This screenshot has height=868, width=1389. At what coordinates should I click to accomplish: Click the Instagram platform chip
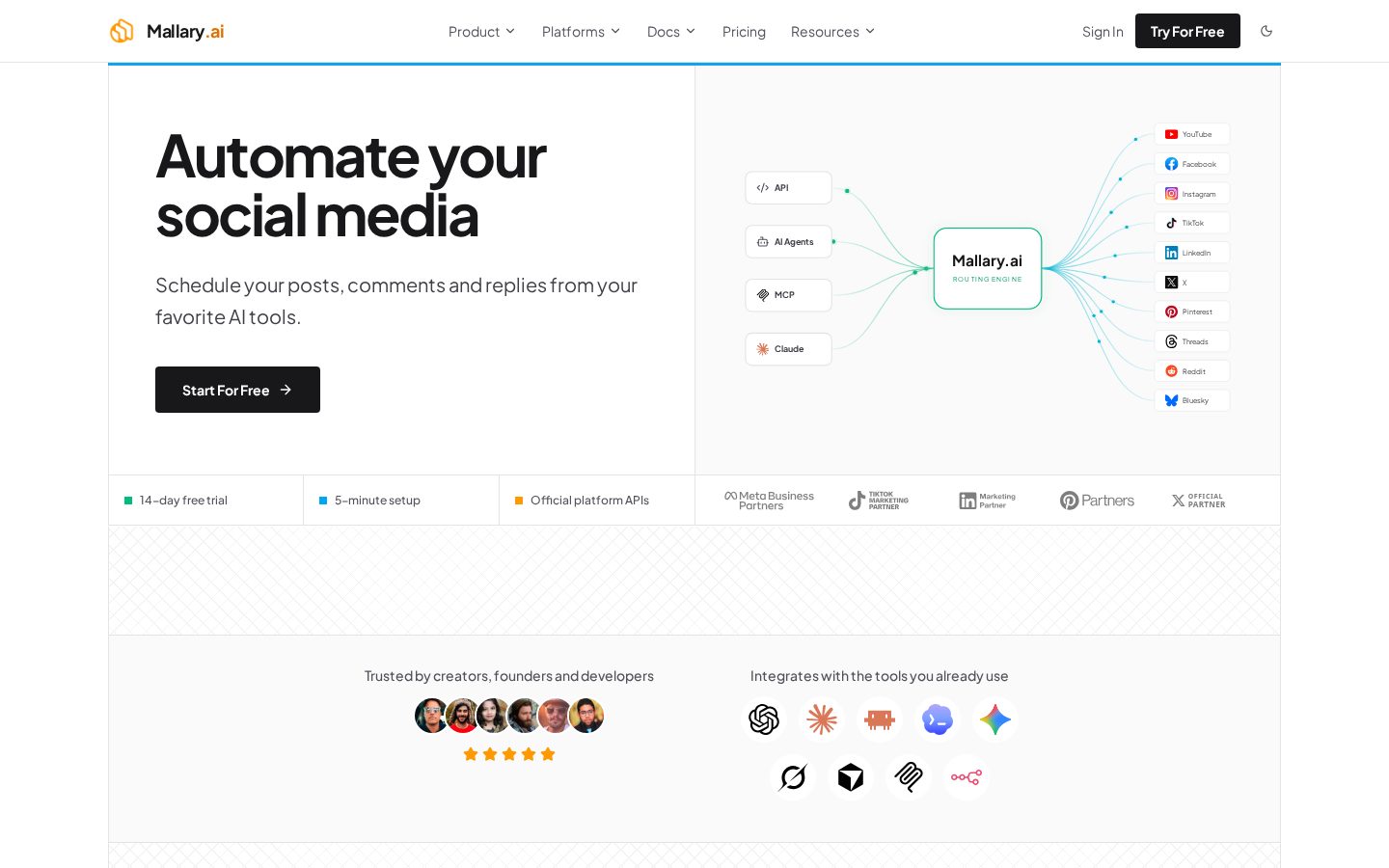tap(1191, 194)
